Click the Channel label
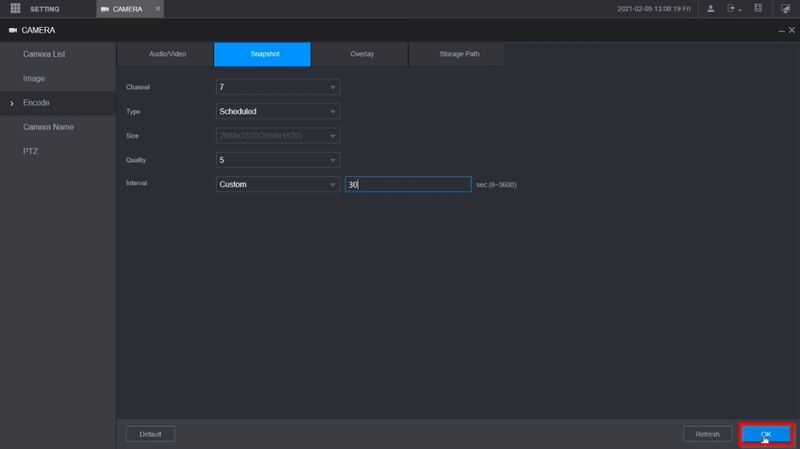Screen dimensions: 800x449 pos(138,87)
